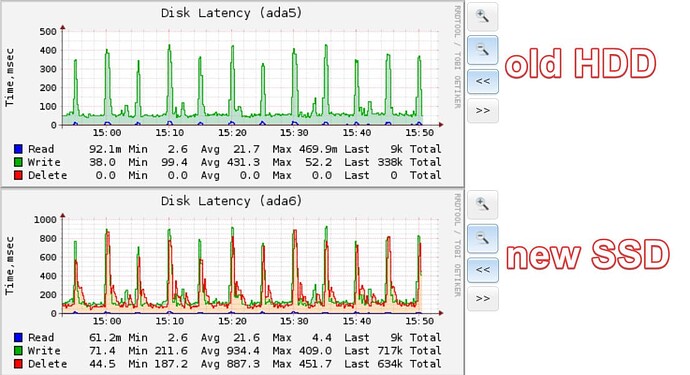Shift ada5 graph back in time
The height and width of the screenshot is (375, 690).
482,81
